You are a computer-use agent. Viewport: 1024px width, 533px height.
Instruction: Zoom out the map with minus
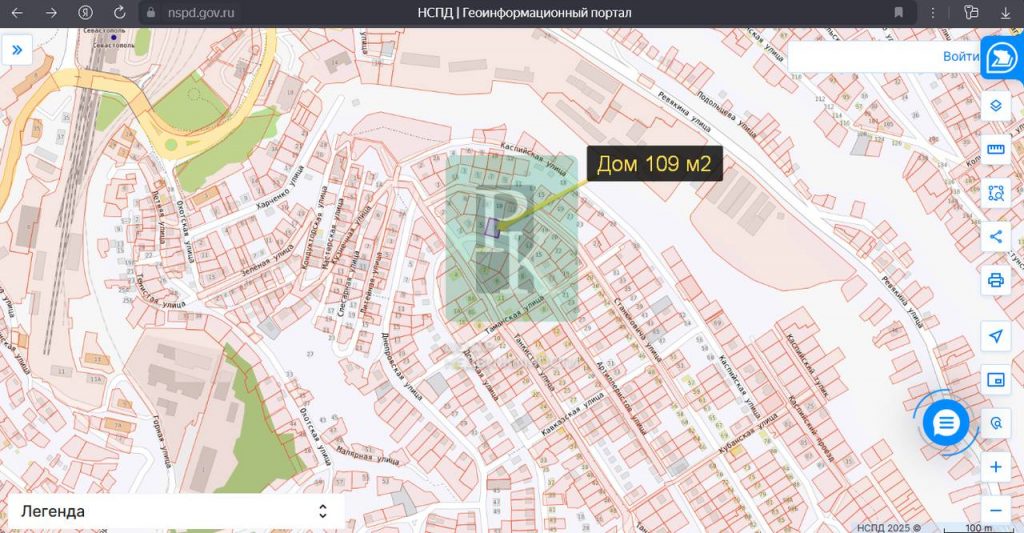click(996, 511)
